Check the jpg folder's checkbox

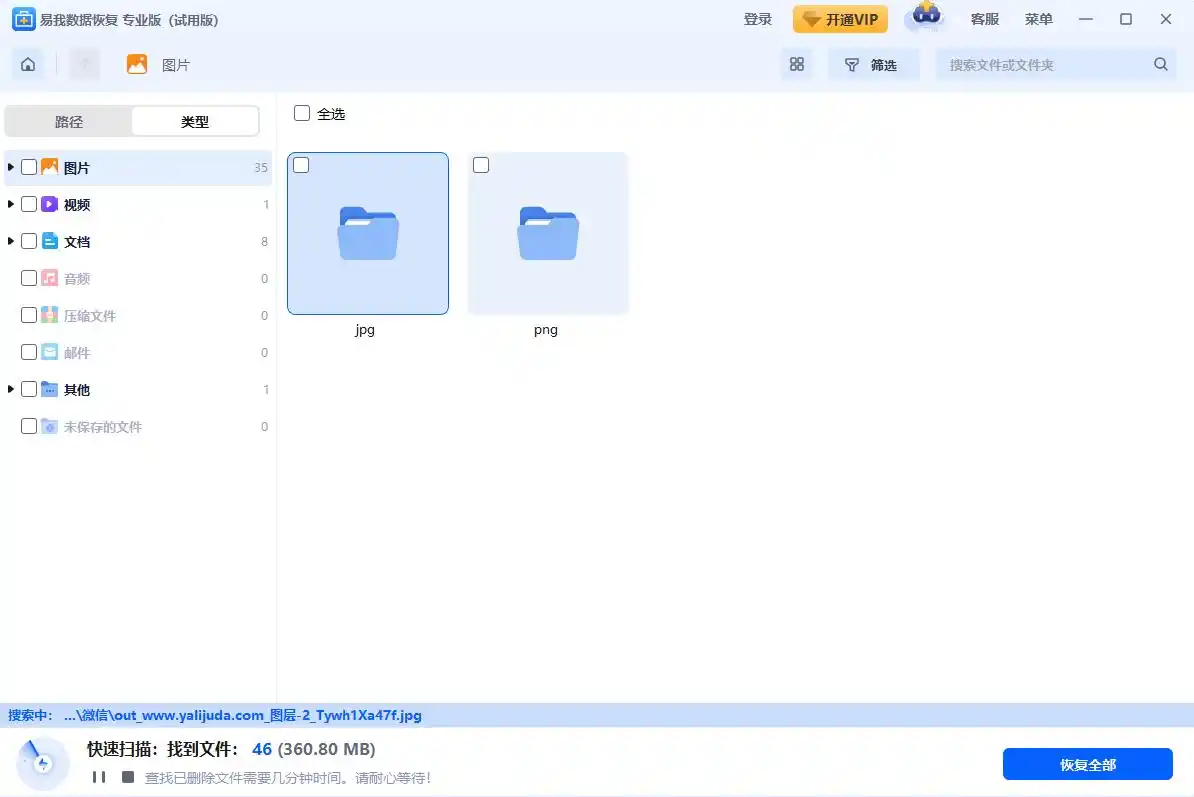[301, 165]
